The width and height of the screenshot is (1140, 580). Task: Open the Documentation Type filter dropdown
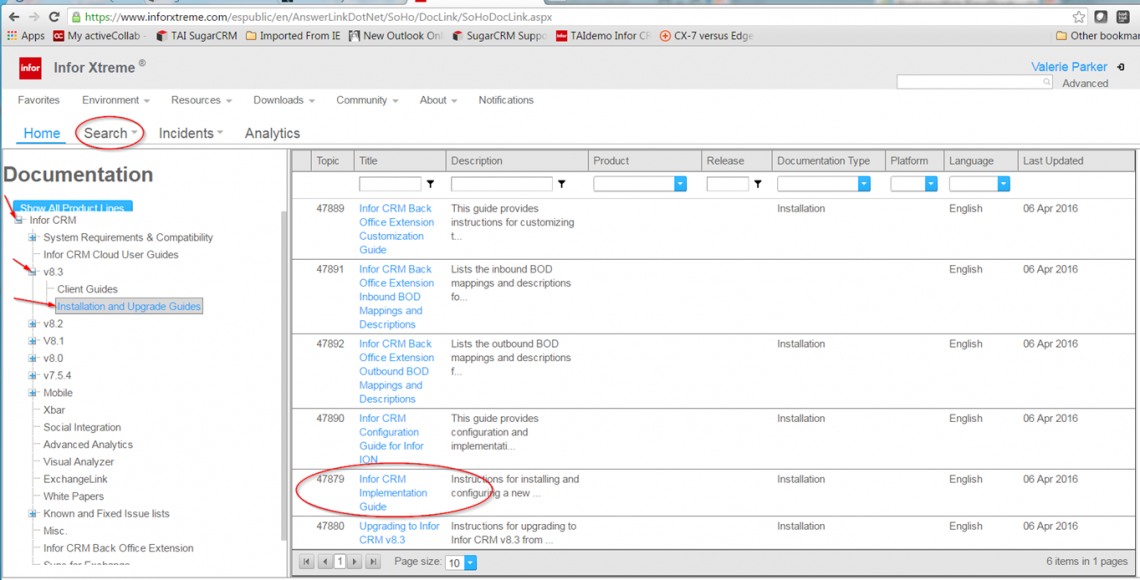click(864, 184)
